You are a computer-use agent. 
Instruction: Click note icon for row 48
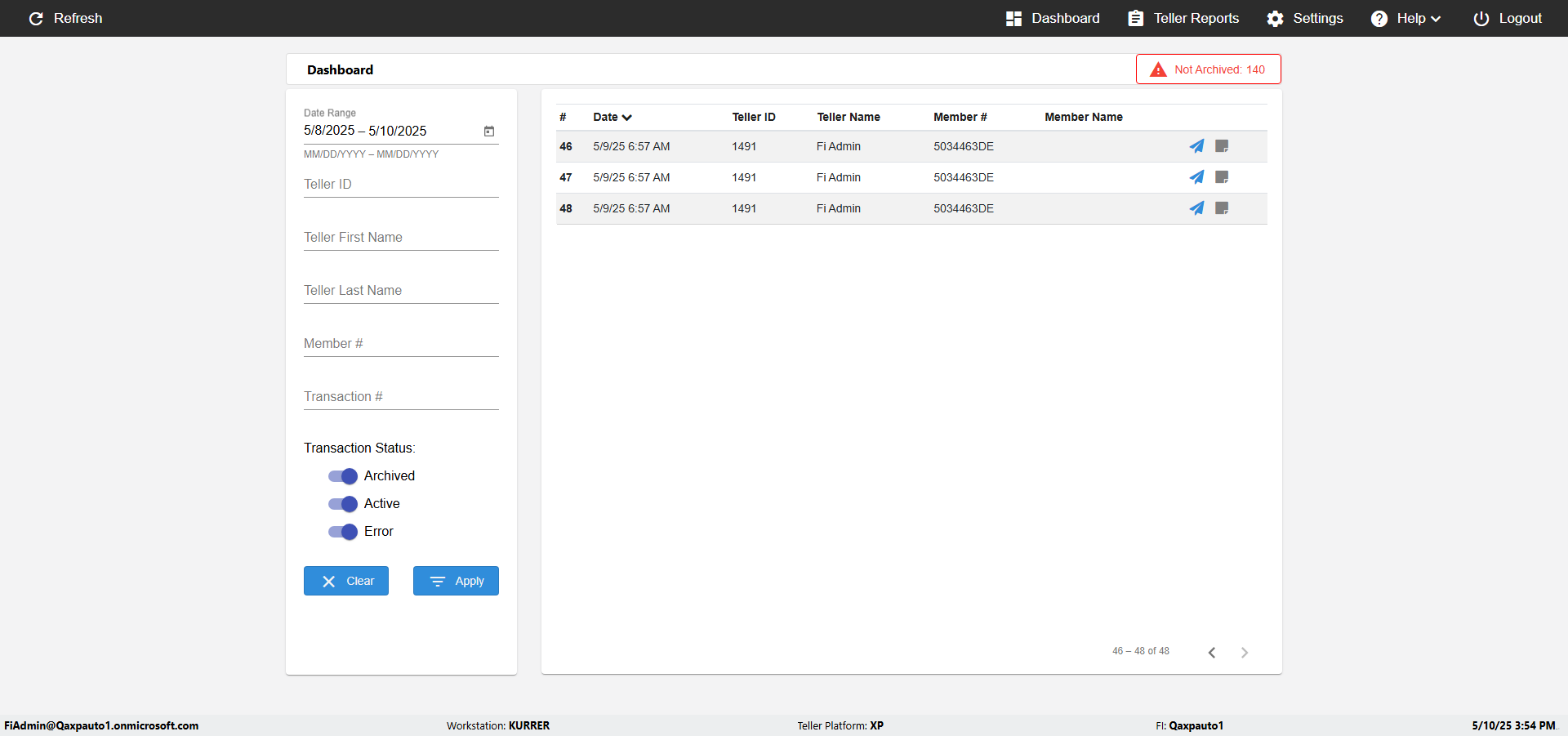pos(1222,208)
